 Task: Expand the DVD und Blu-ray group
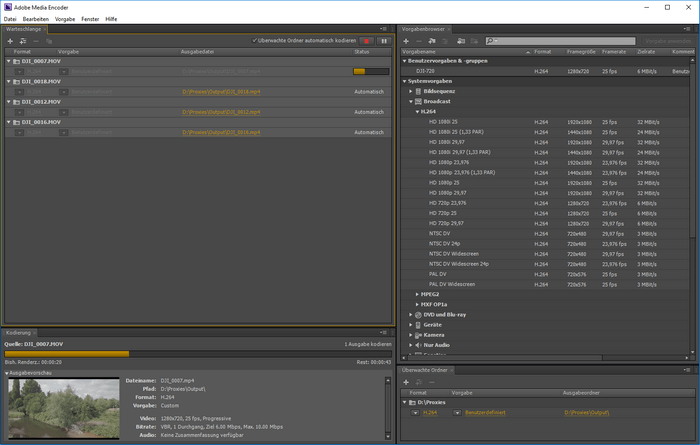pyautogui.click(x=411, y=315)
